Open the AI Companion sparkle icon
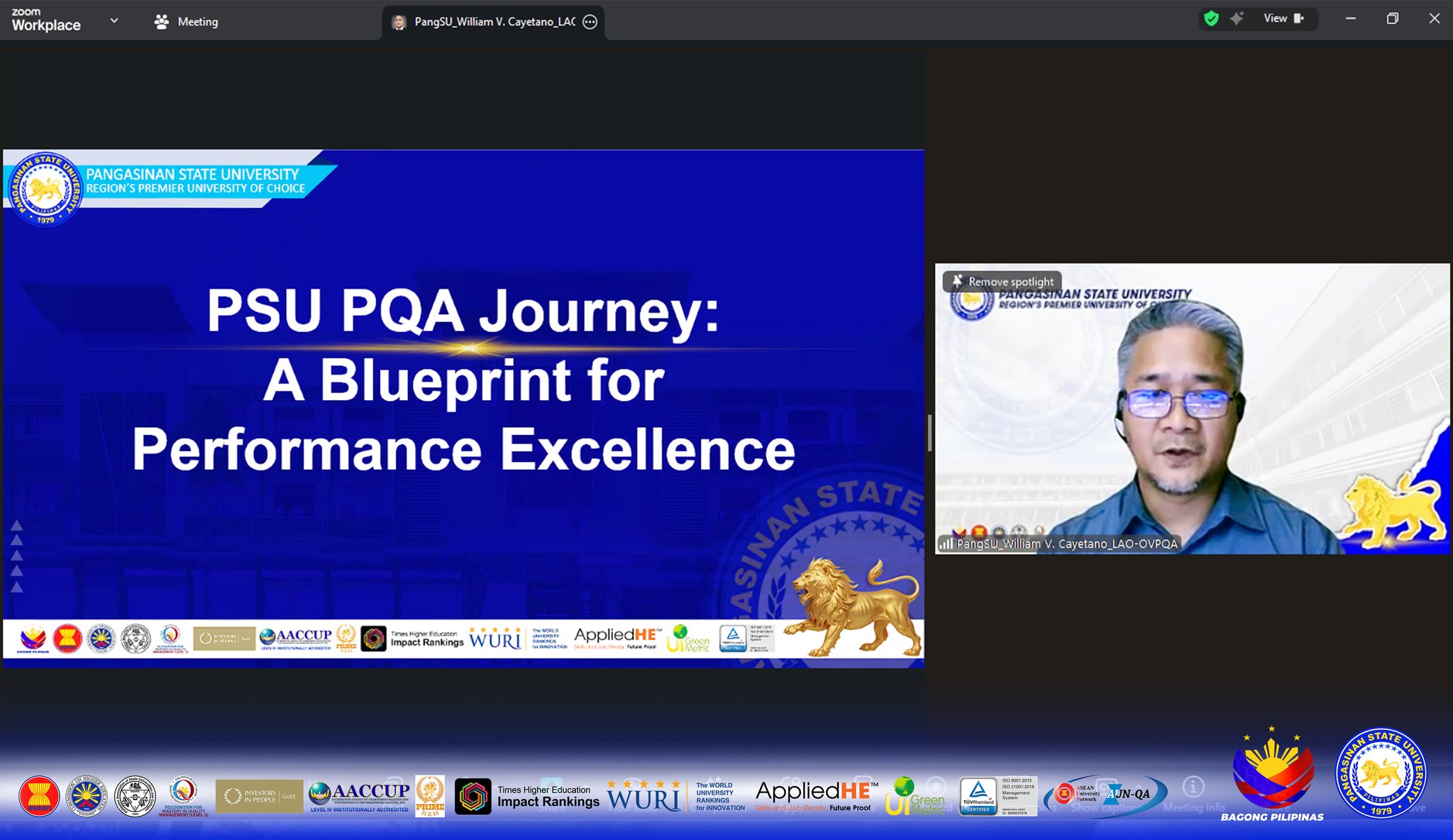The height and width of the screenshot is (840, 1453). click(1237, 18)
